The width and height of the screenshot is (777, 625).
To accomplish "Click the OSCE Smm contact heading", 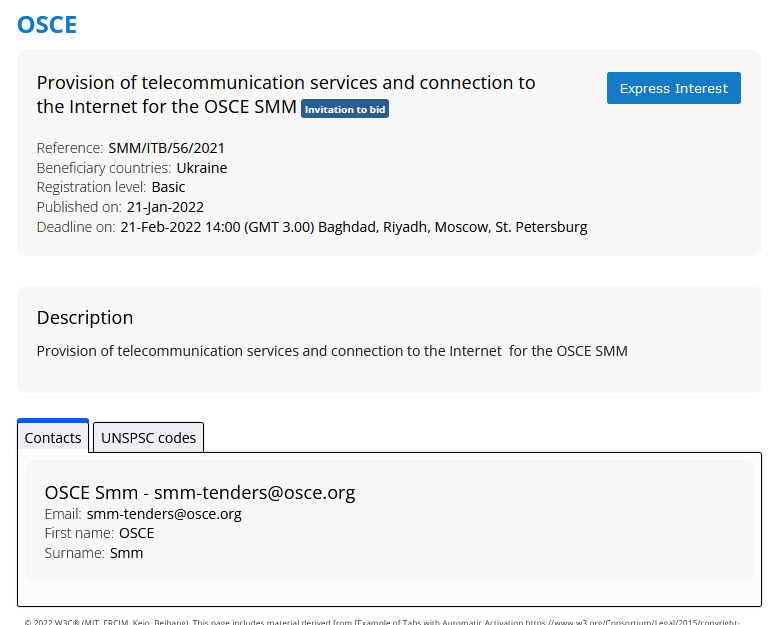I will click(x=200, y=492).
